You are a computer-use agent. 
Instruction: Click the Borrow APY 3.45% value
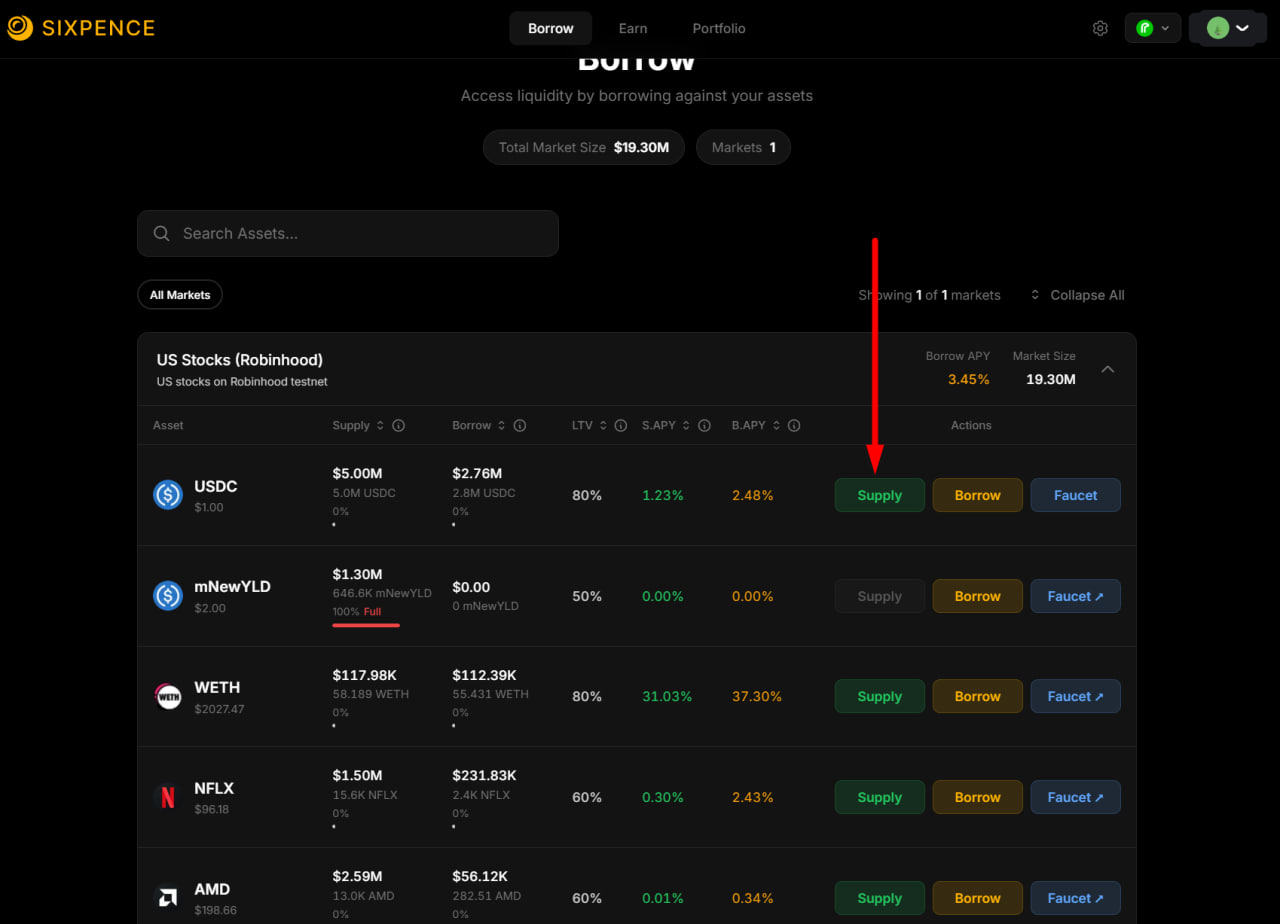coord(969,379)
